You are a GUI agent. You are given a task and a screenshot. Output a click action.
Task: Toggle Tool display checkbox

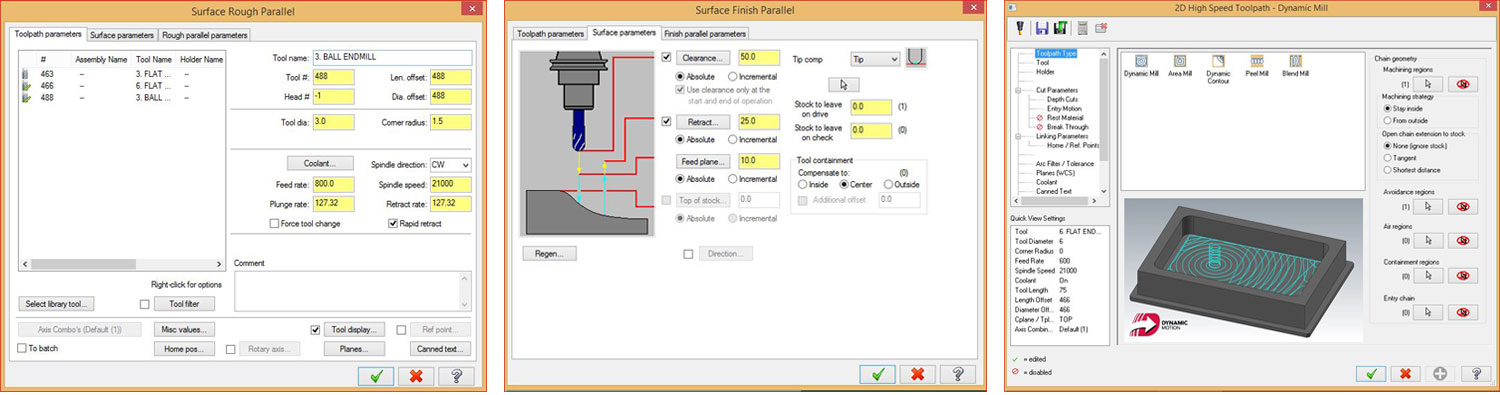316,329
